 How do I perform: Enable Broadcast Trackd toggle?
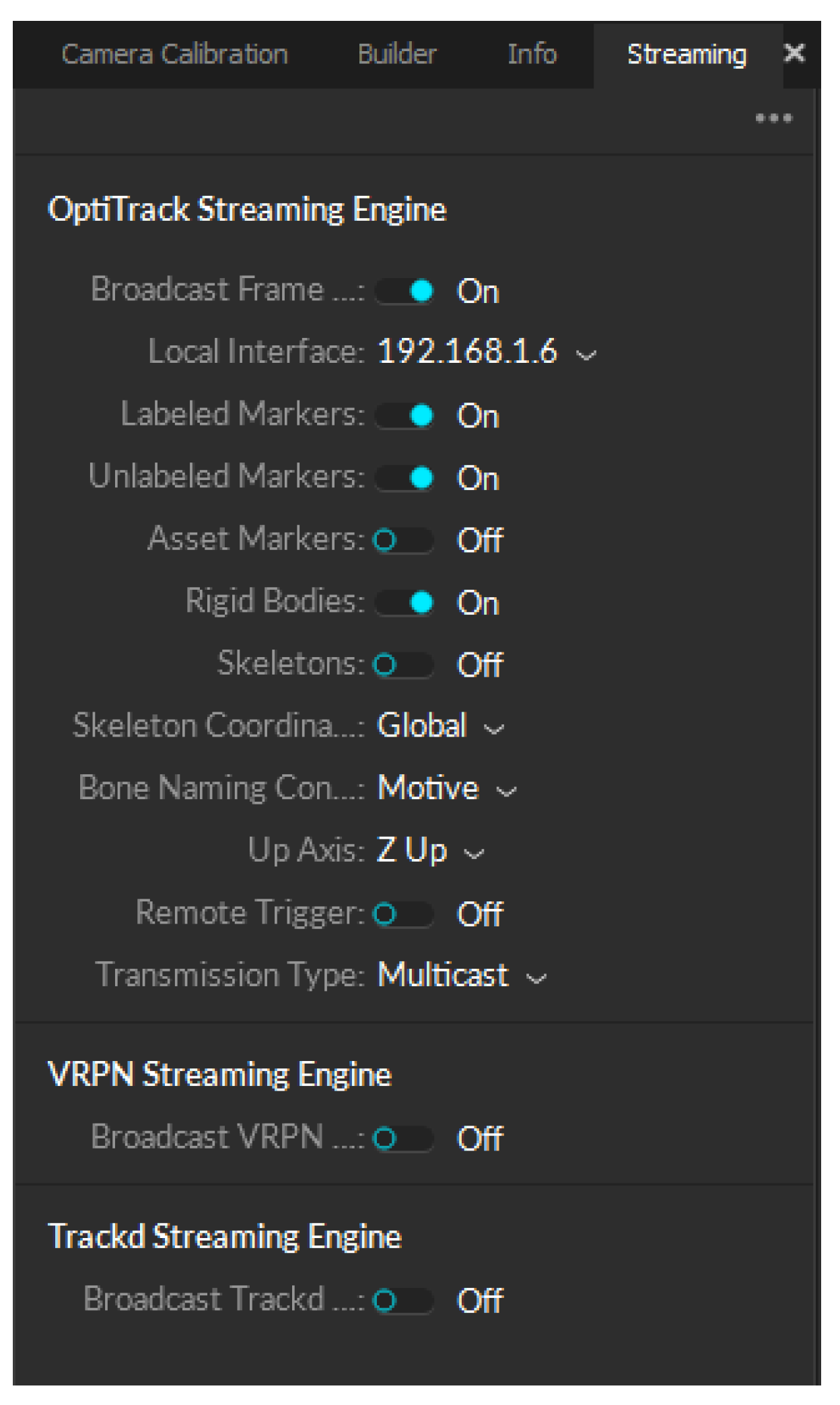pyautogui.click(x=403, y=1301)
